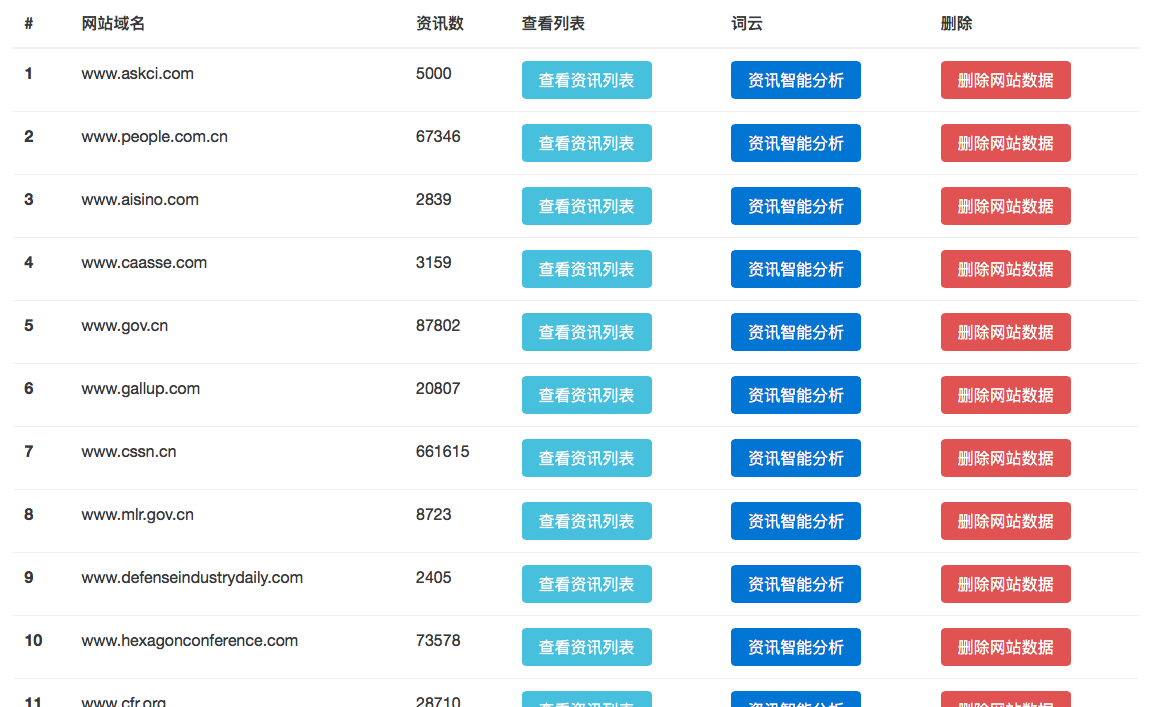Viewport: 1150px width, 707px height.
Task: Select domain text www.askci.com
Action: click(137, 73)
